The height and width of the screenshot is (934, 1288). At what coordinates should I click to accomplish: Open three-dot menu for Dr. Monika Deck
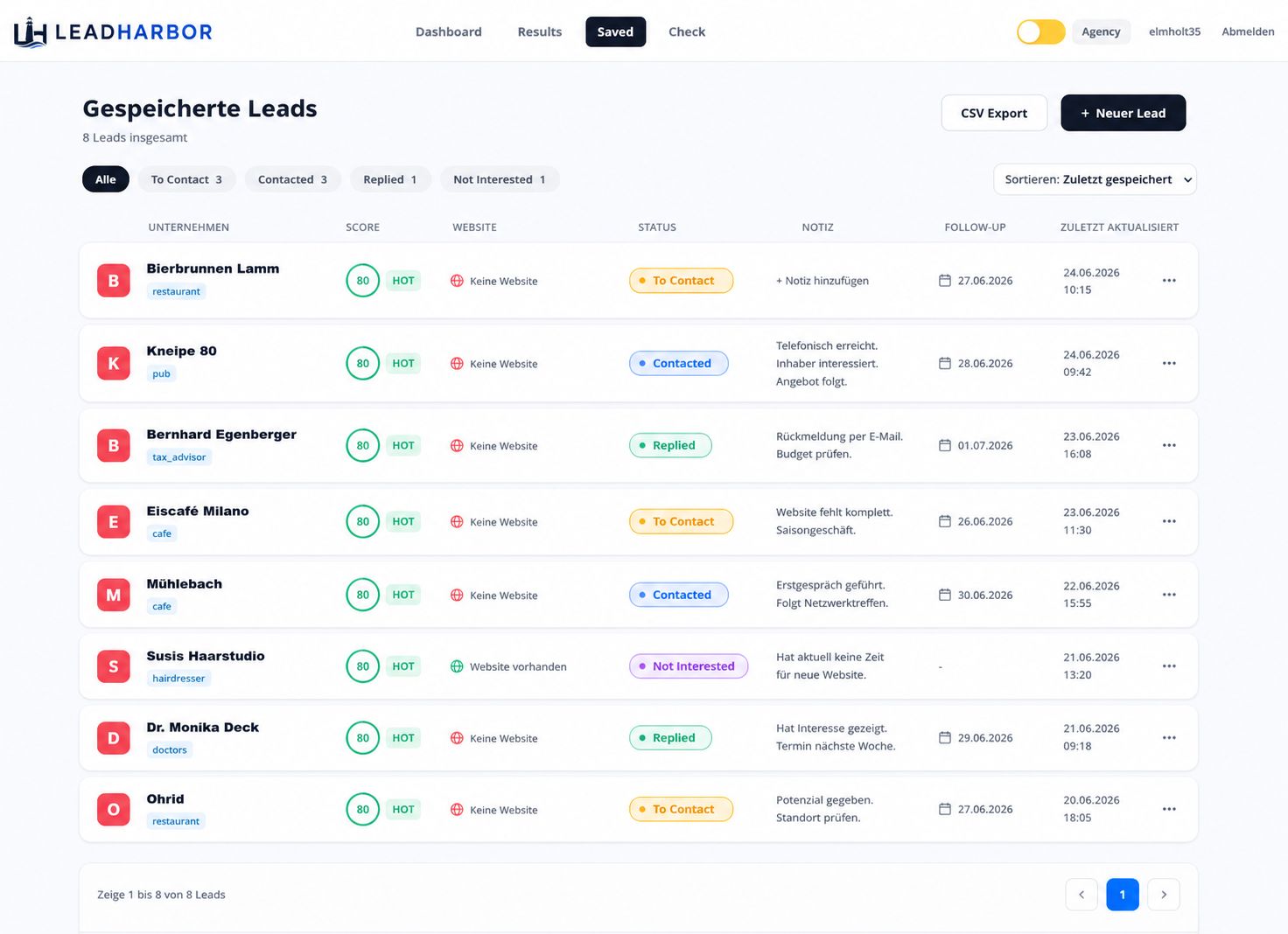pos(1169,738)
